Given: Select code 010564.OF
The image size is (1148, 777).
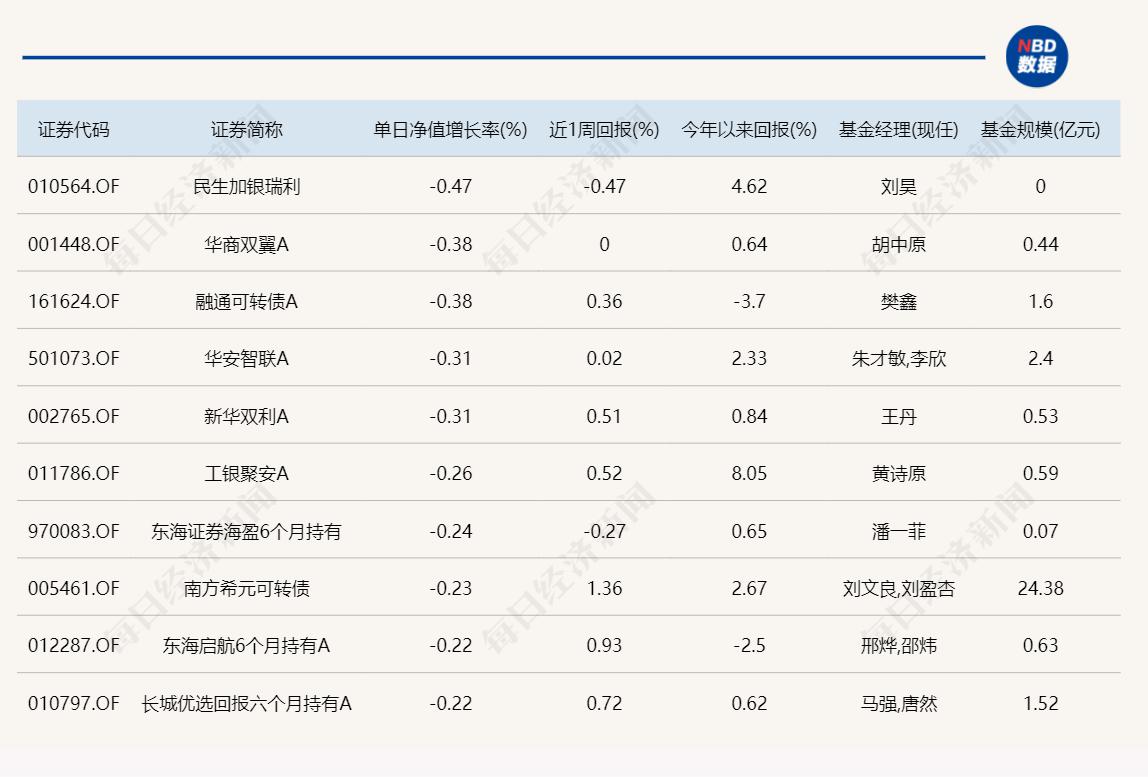Looking at the screenshot, I should pyautogui.click(x=73, y=186).
